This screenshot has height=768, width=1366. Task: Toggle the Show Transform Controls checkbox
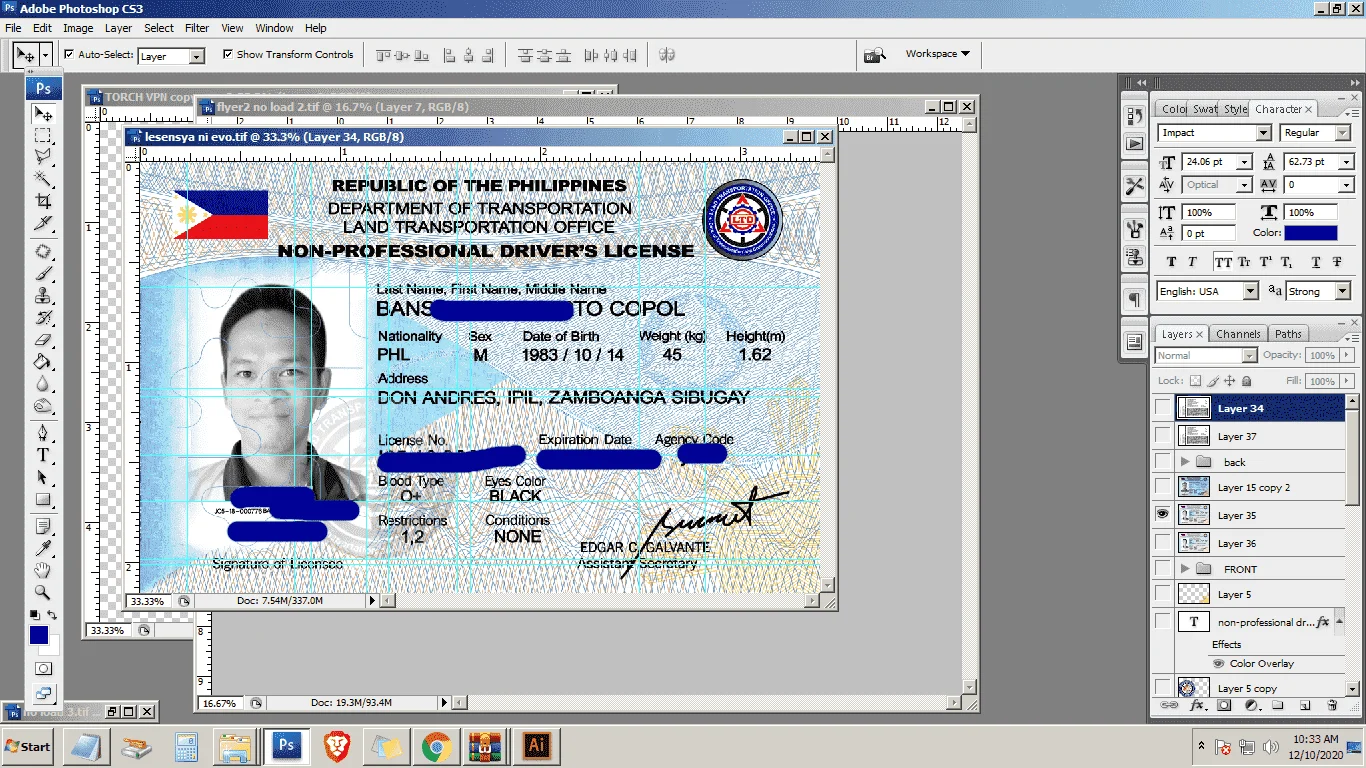click(228, 54)
